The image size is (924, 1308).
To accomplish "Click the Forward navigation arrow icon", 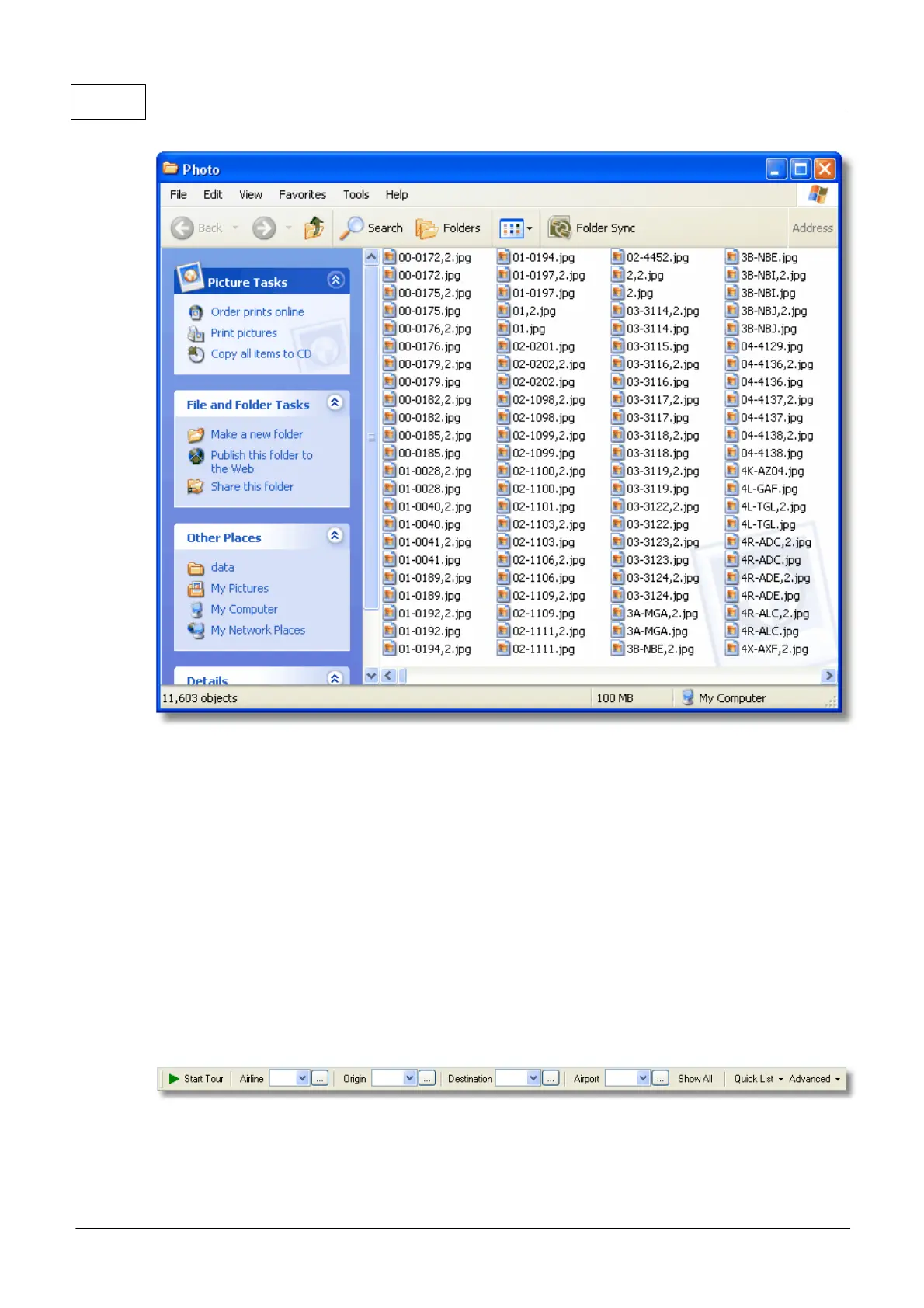I will click(x=264, y=228).
